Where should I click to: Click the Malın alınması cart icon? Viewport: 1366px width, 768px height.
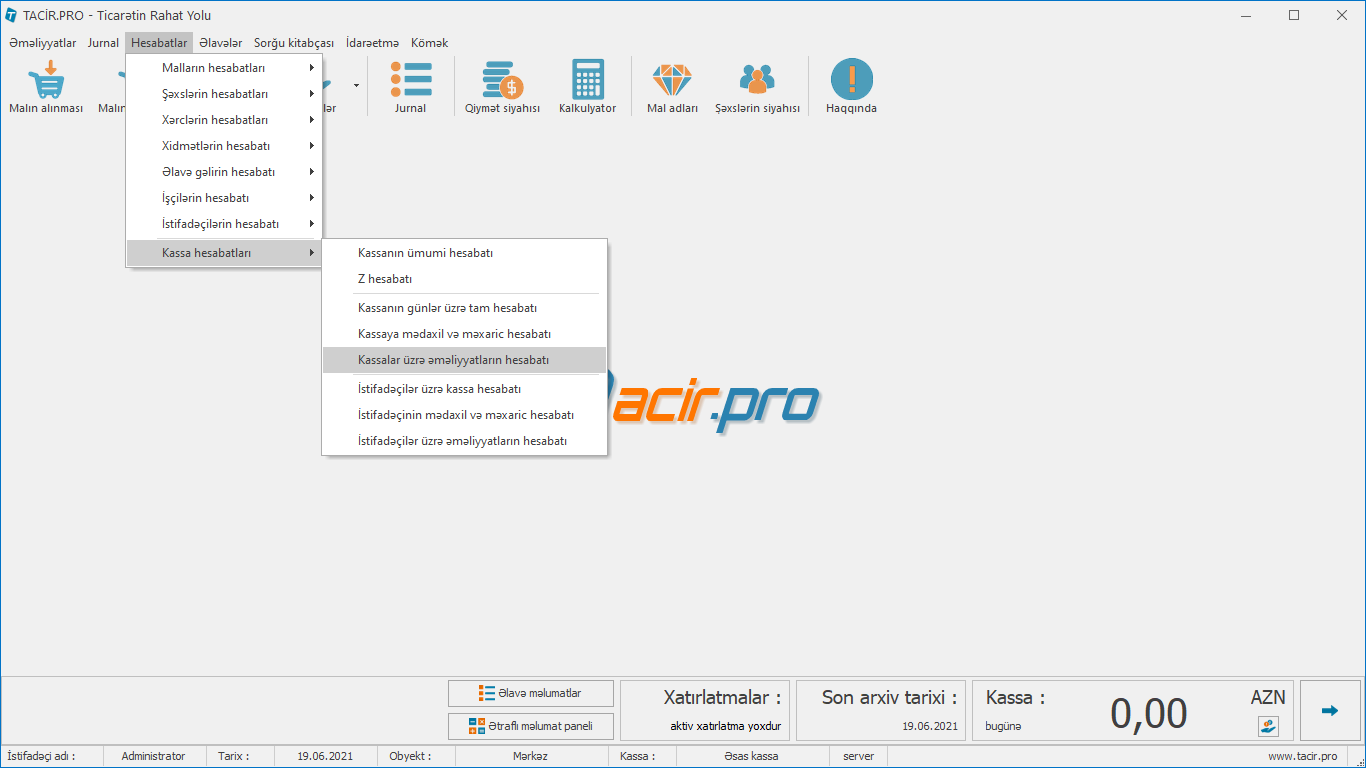pos(46,80)
